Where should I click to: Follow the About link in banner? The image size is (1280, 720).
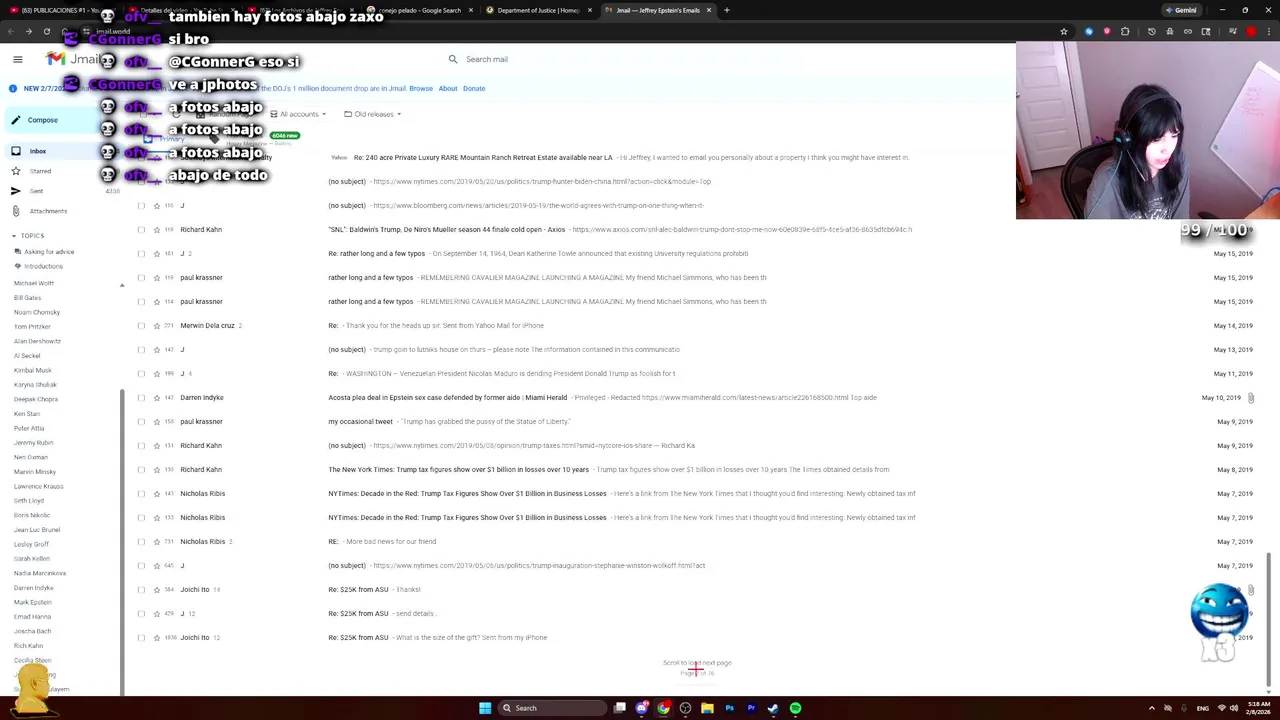[x=448, y=88]
